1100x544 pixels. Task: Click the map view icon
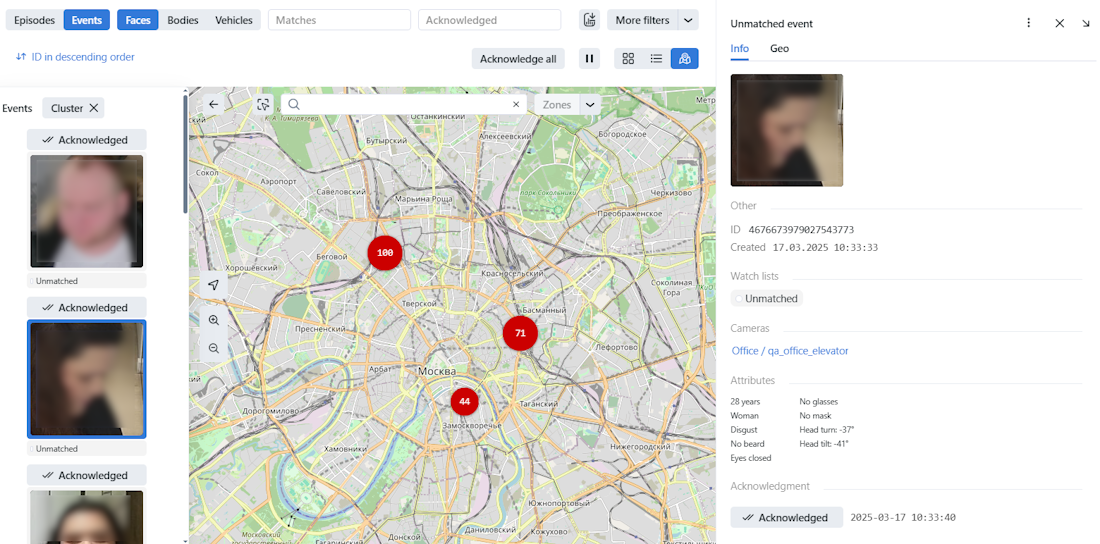point(684,59)
